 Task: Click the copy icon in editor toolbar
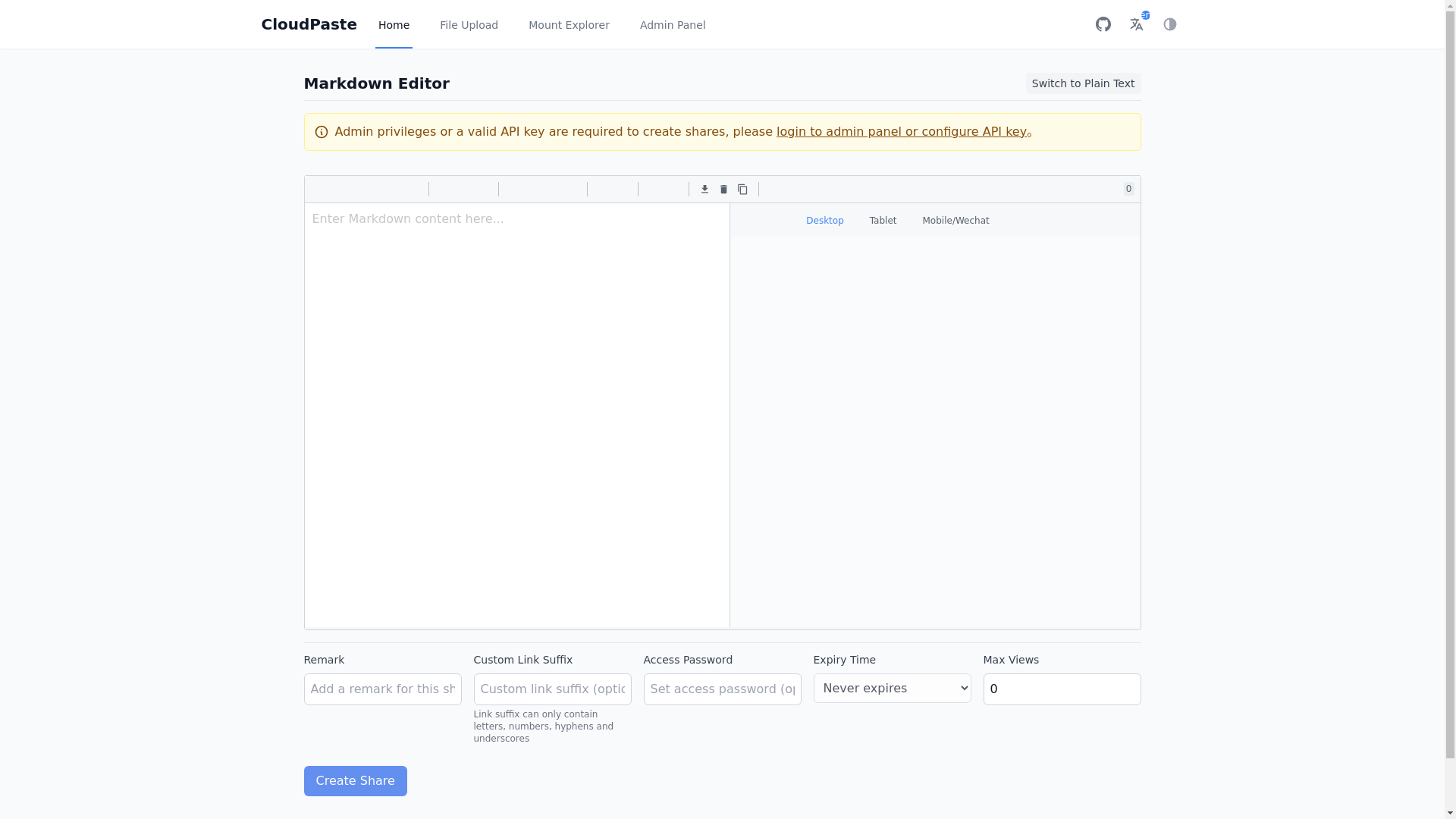click(x=742, y=190)
